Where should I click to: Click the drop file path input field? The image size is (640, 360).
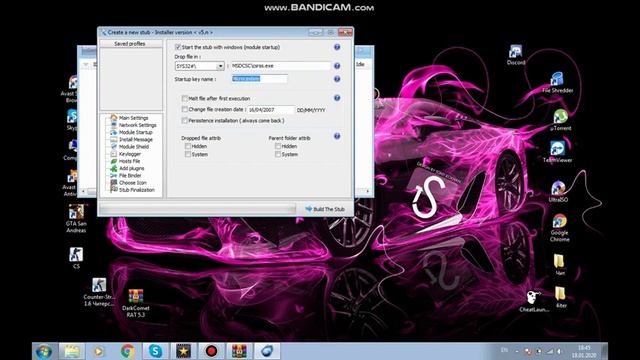(x=280, y=66)
